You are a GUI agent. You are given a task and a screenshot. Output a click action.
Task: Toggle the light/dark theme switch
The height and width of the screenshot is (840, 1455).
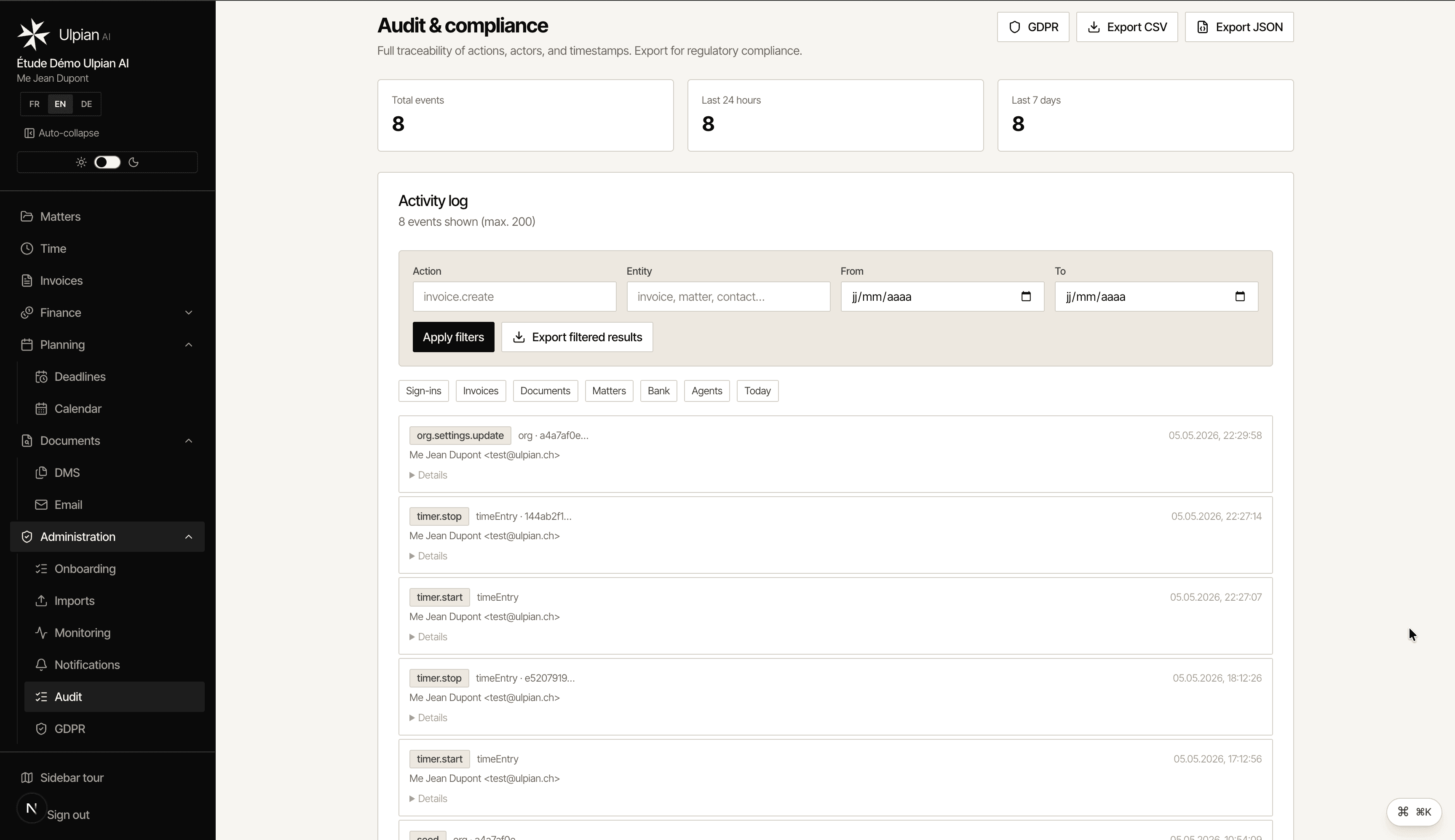pos(107,162)
